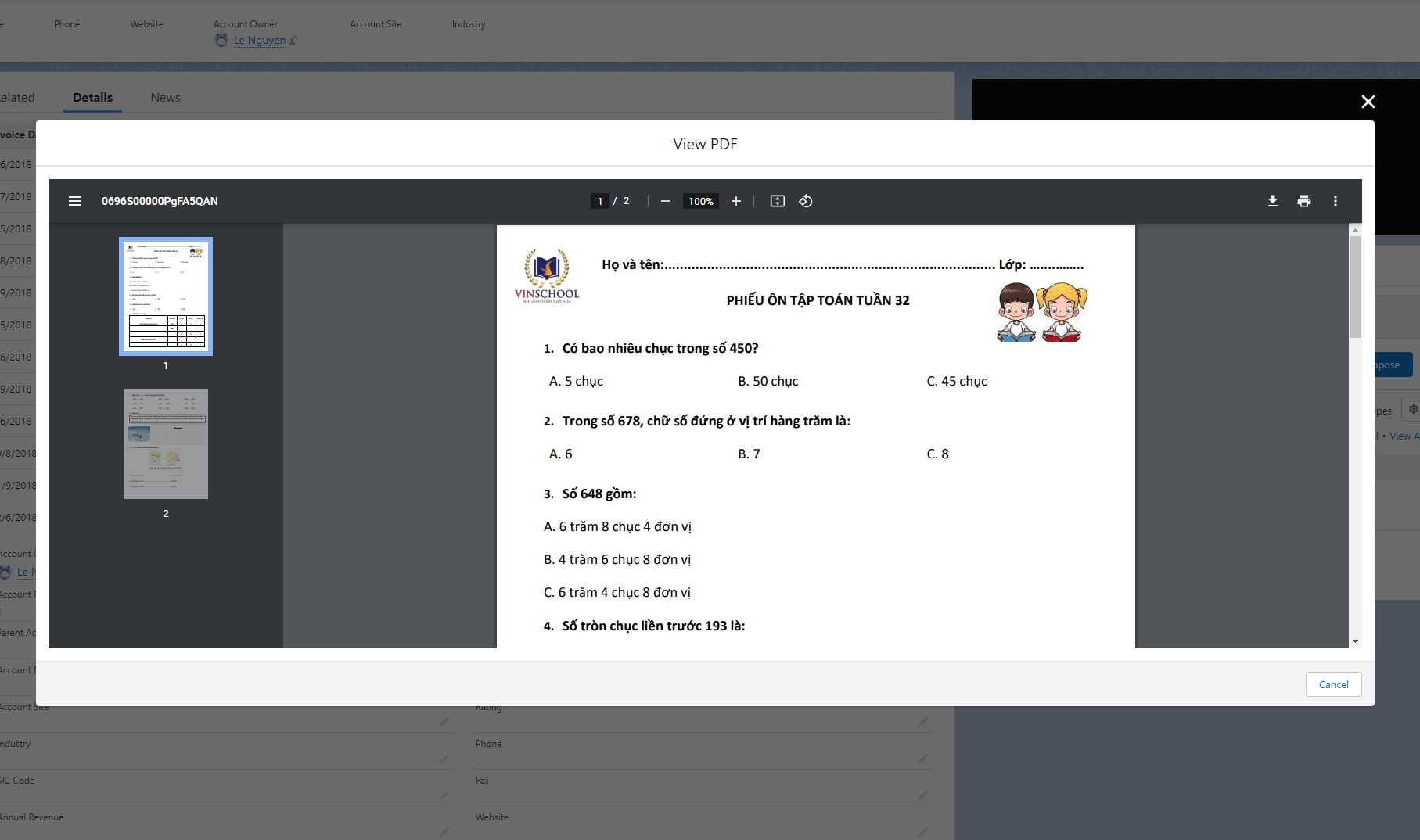1420x840 pixels.
Task: Switch to the News tab
Action: pyautogui.click(x=165, y=98)
